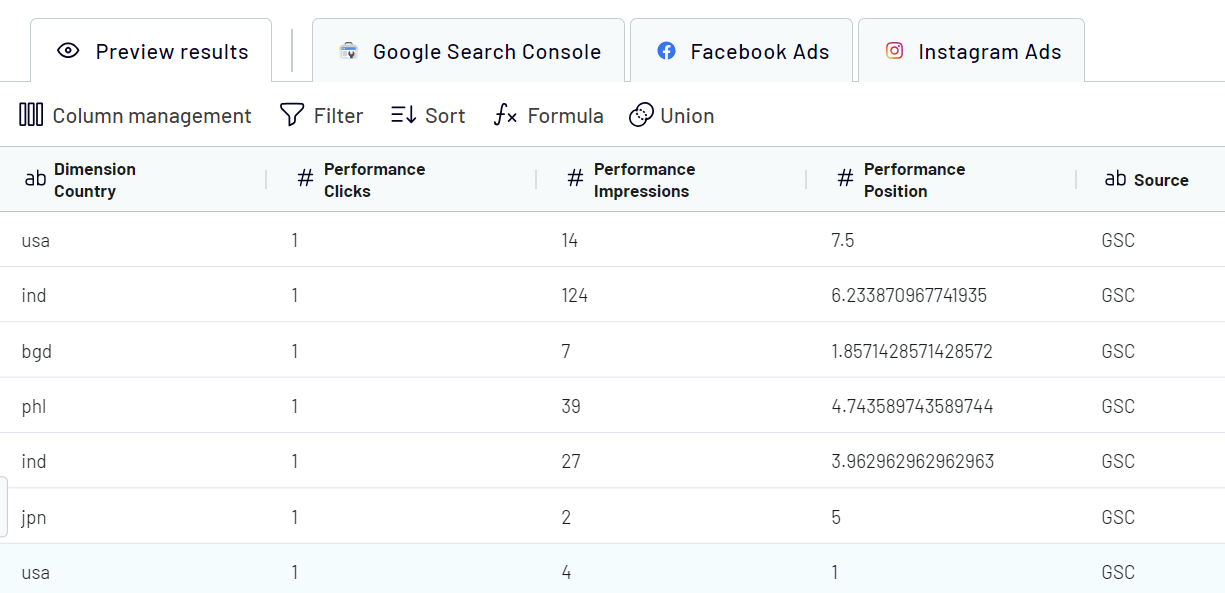Image resolution: width=1225 pixels, height=593 pixels.
Task: Switch to the Instagram Ads tab
Action: pos(971,50)
